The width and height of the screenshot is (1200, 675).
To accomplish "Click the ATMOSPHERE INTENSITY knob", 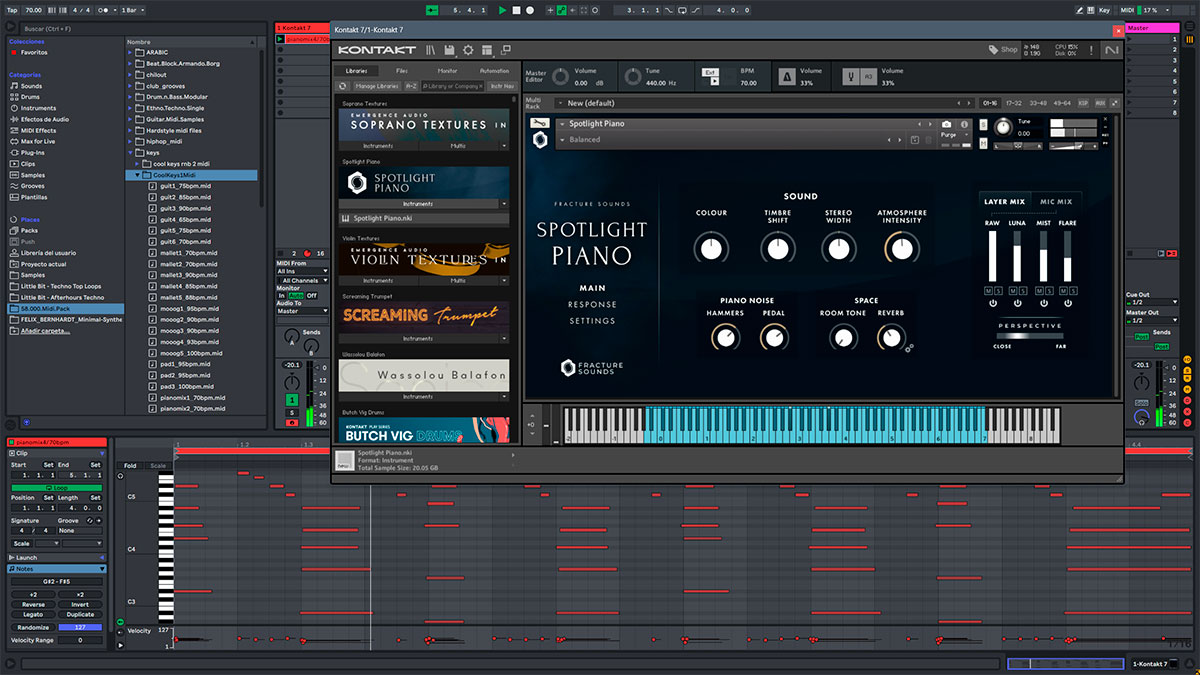I will [902, 247].
